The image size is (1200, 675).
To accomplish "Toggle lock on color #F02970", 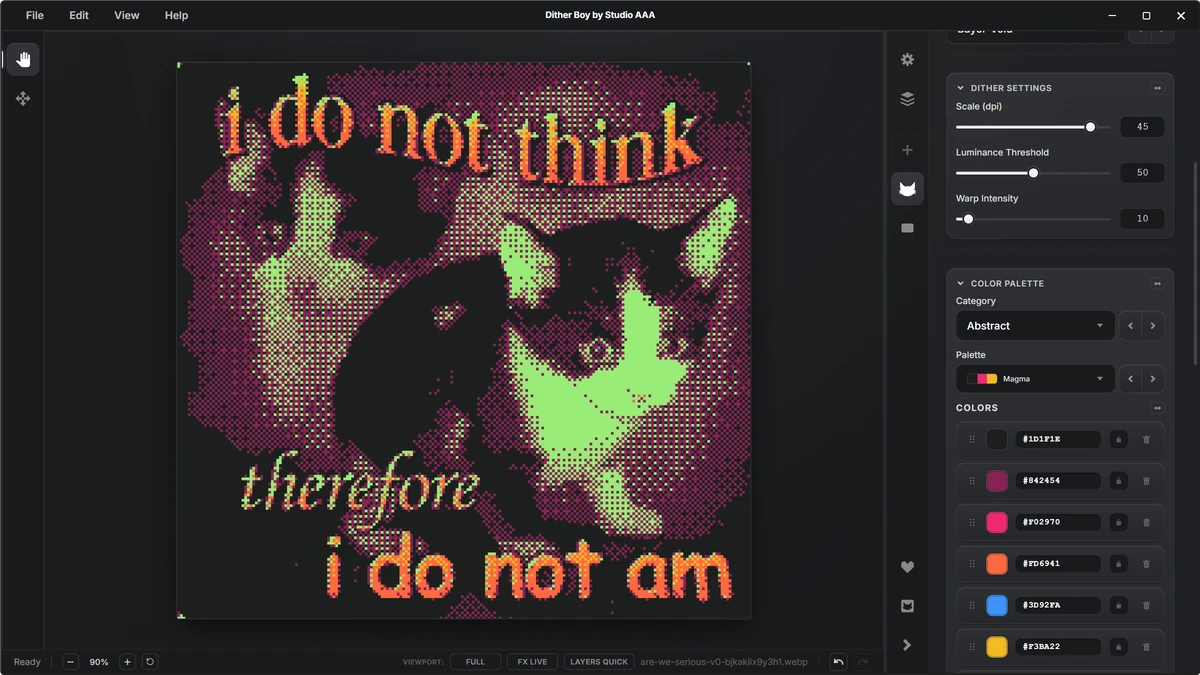I will (1118, 522).
